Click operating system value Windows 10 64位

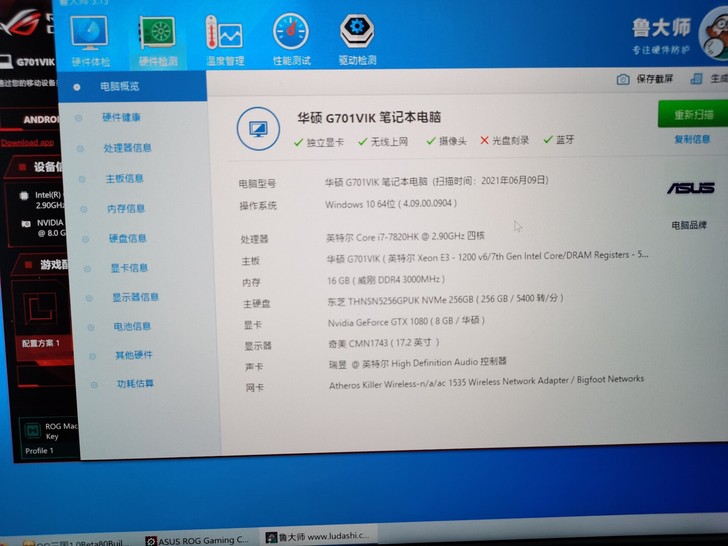(x=391, y=204)
